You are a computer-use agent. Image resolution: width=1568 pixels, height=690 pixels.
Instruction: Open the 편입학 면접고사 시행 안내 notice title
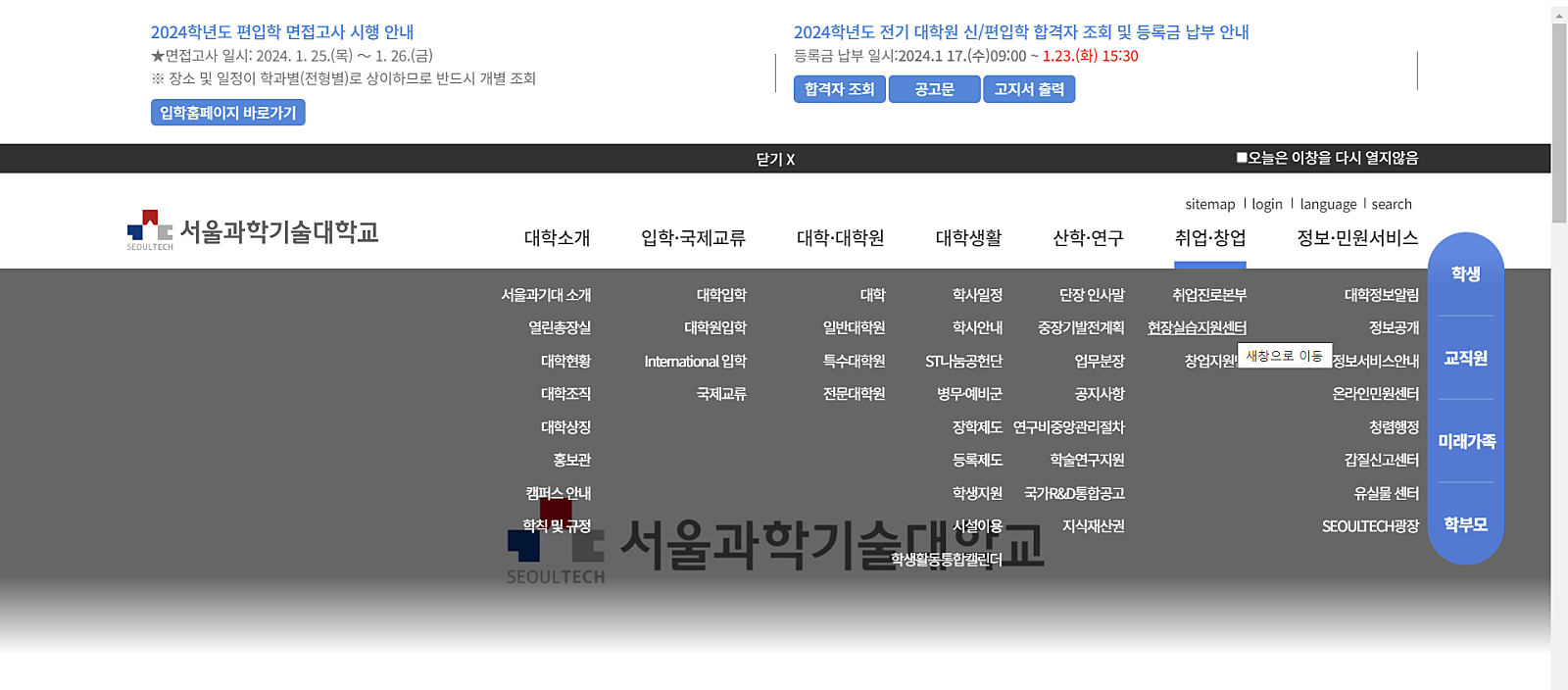pyautogui.click(x=282, y=32)
